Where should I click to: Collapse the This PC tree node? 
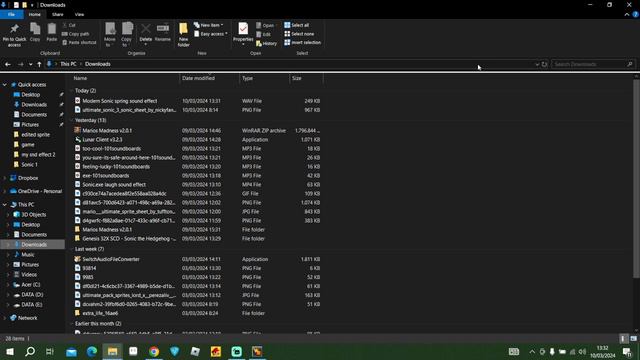[x=4, y=204]
